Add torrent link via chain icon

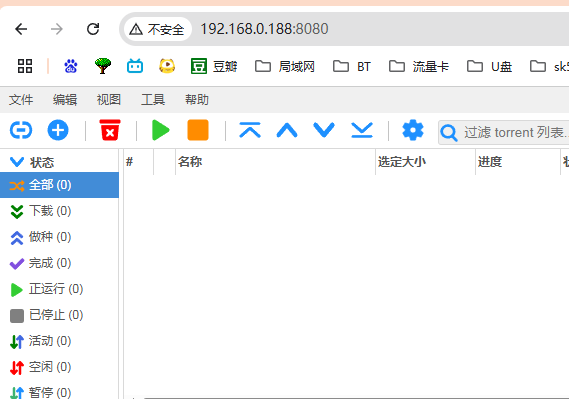[x=21, y=130]
